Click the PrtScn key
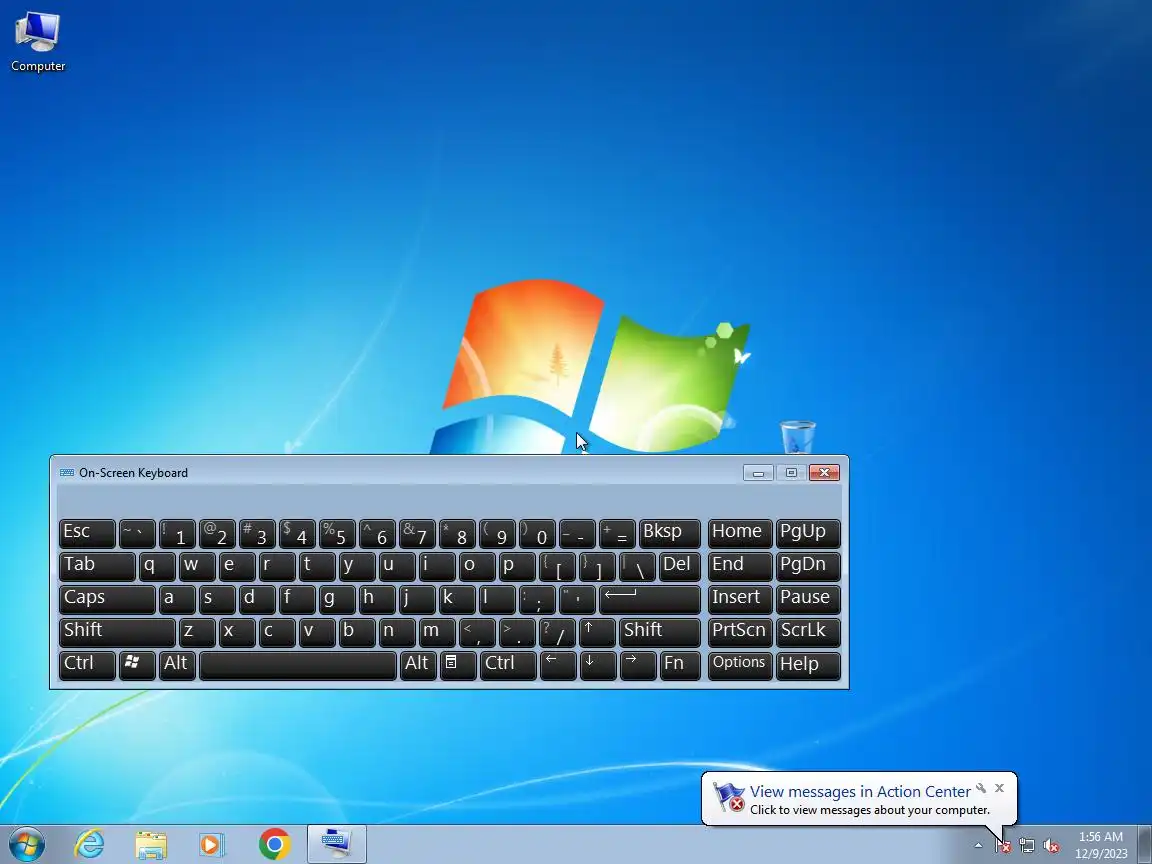 click(x=740, y=632)
